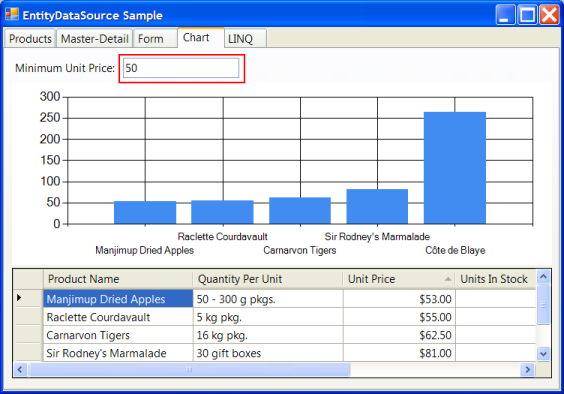The width and height of the screenshot is (564, 394).
Task: Select the Manjimup Dried Apples cell
Action: pyautogui.click(x=118, y=299)
